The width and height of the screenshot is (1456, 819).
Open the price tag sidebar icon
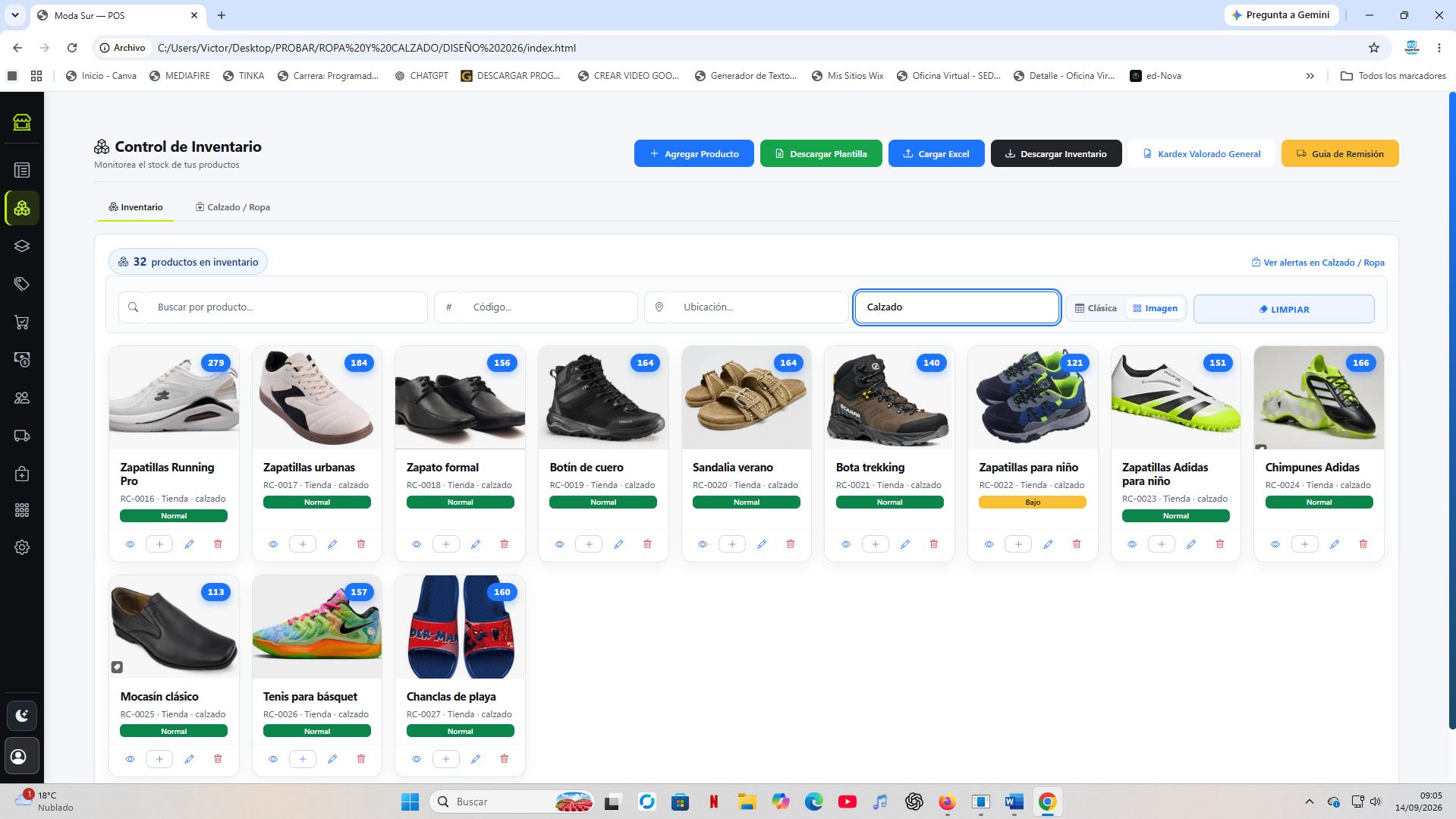coord(22,284)
